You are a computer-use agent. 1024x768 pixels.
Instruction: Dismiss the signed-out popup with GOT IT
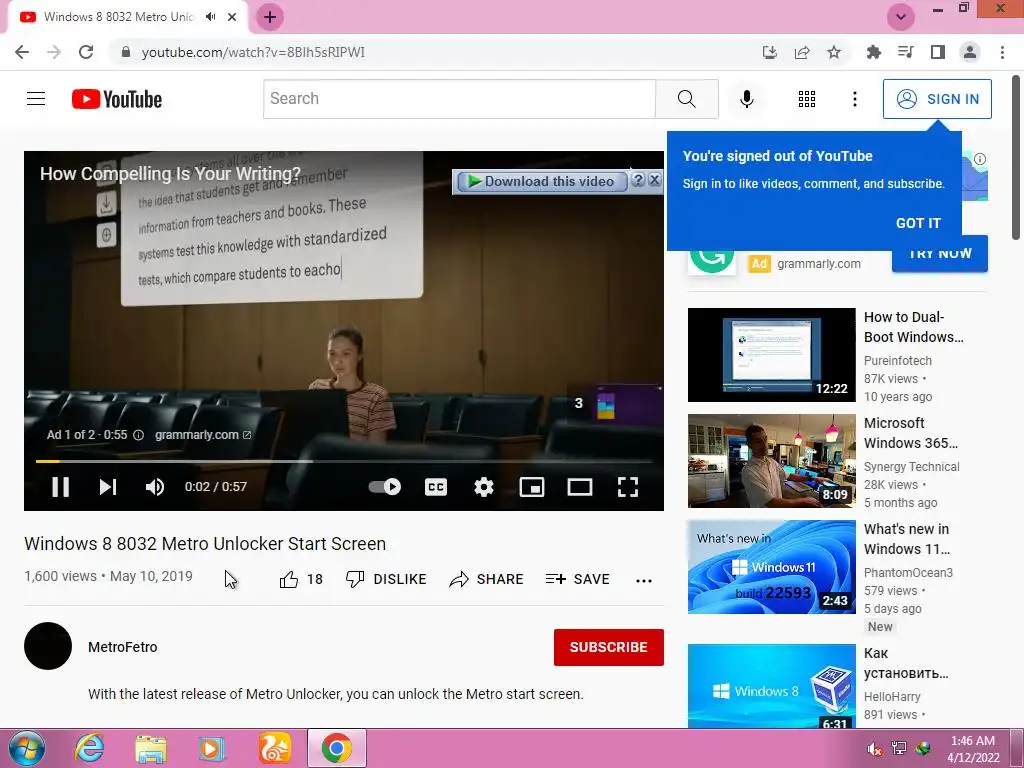point(918,223)
